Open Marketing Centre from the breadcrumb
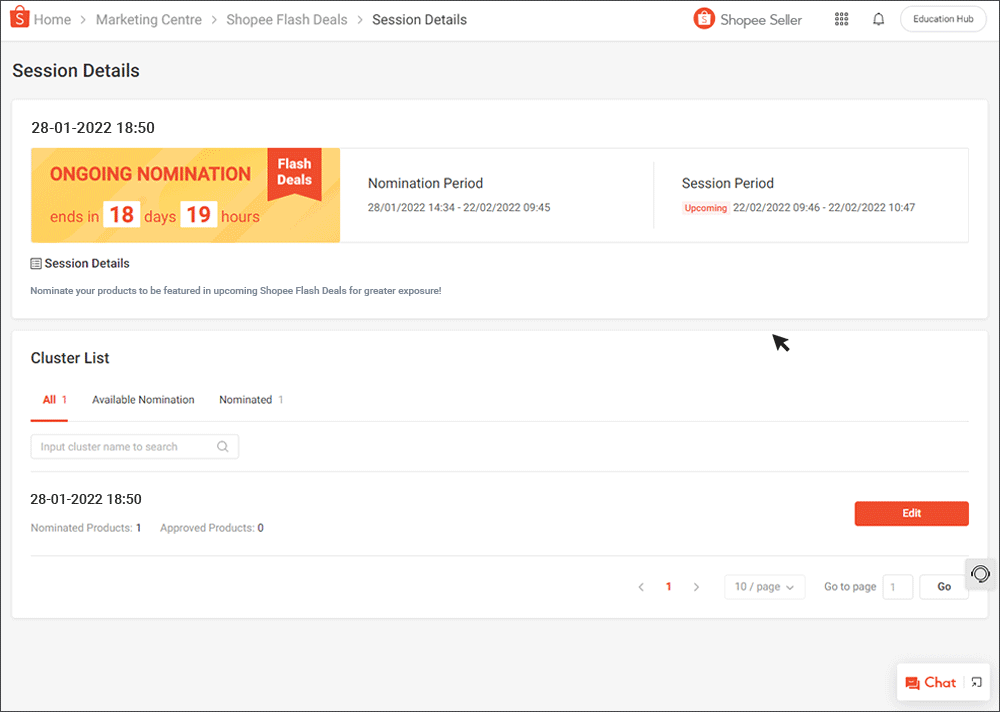 [x=148, y=19]
